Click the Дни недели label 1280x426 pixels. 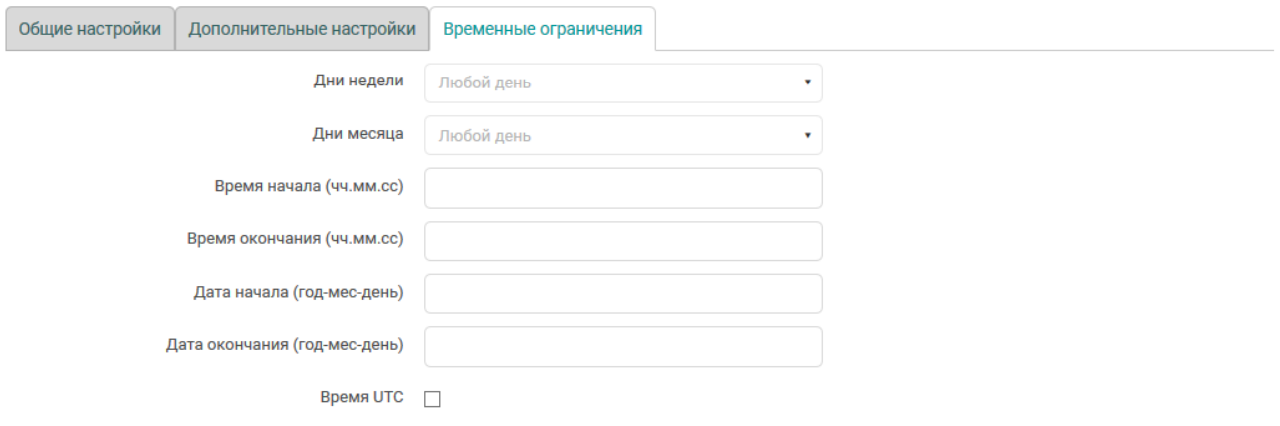click(359, 81)
